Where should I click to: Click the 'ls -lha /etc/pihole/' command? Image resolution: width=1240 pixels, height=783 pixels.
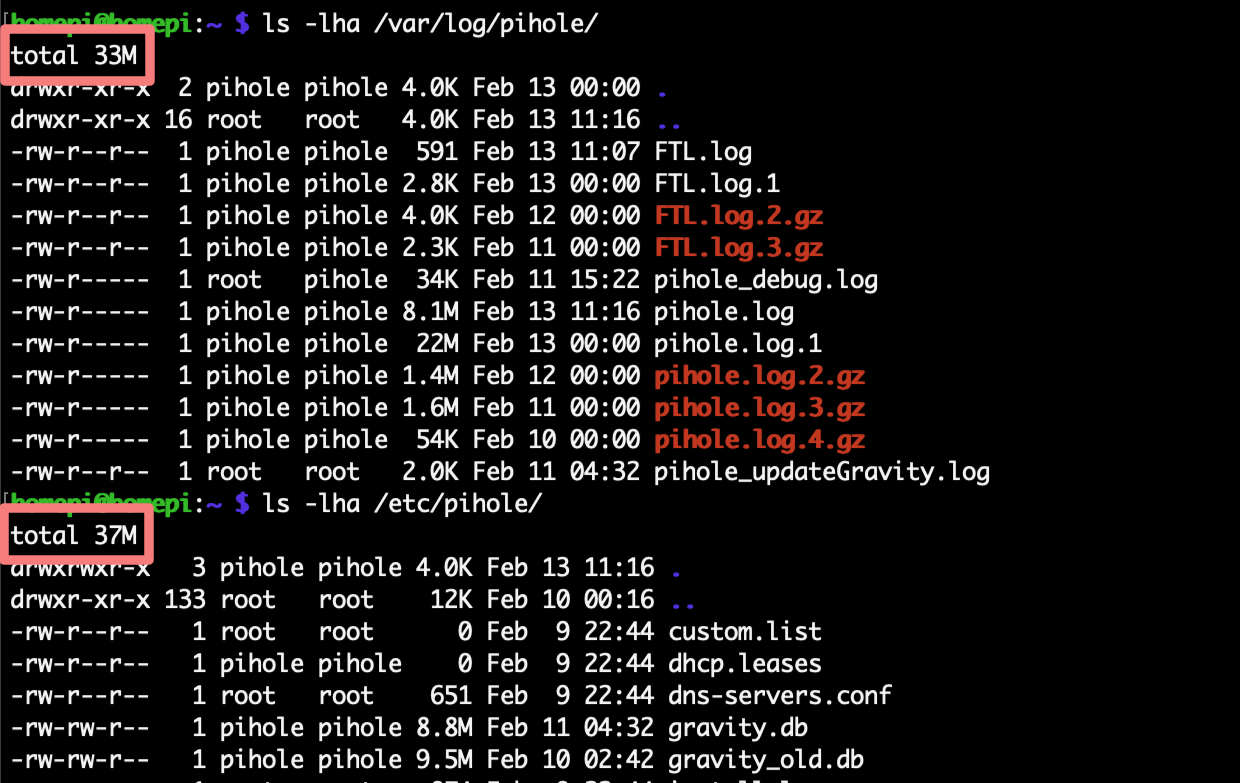coord(402,504)
